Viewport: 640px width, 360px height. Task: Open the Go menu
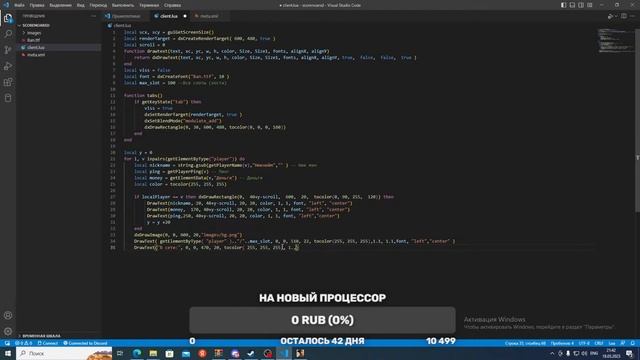[x=98, y=5]
